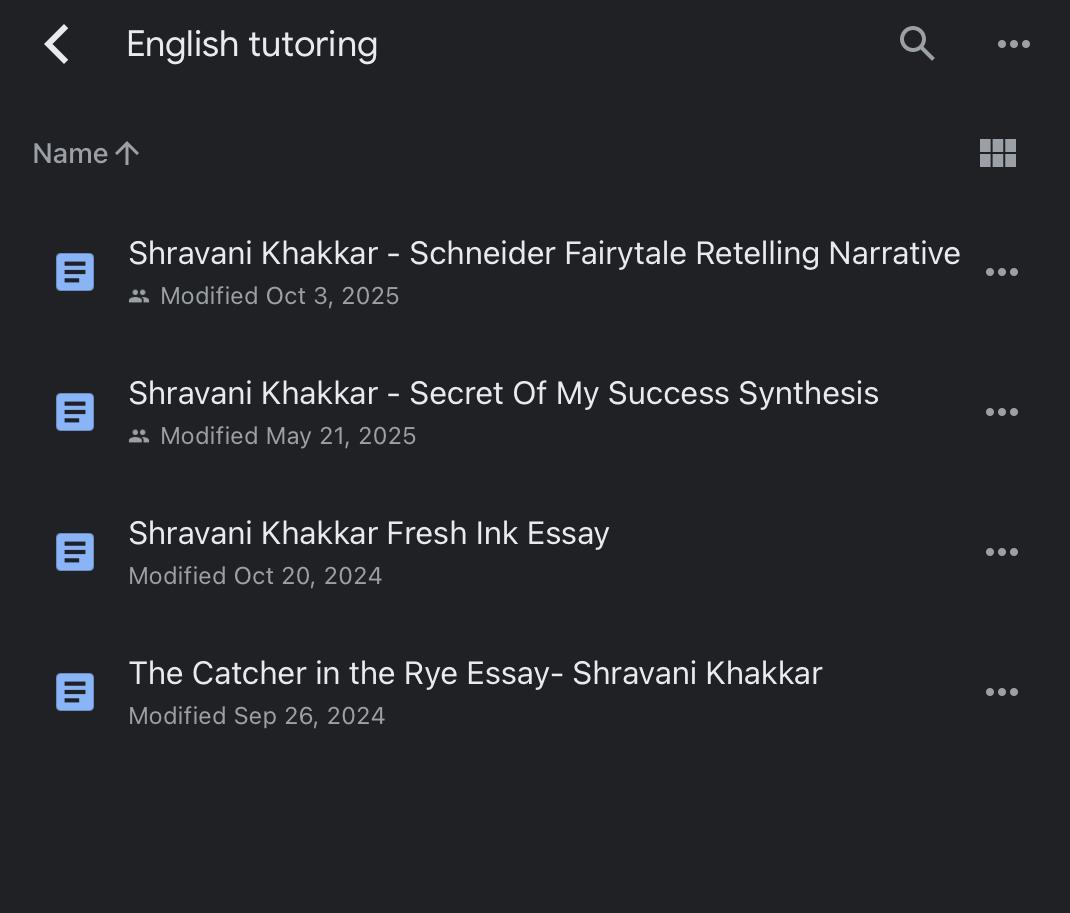Click doc icon for Secret Of My Success

pyautogui.click(x=75, y=412)
